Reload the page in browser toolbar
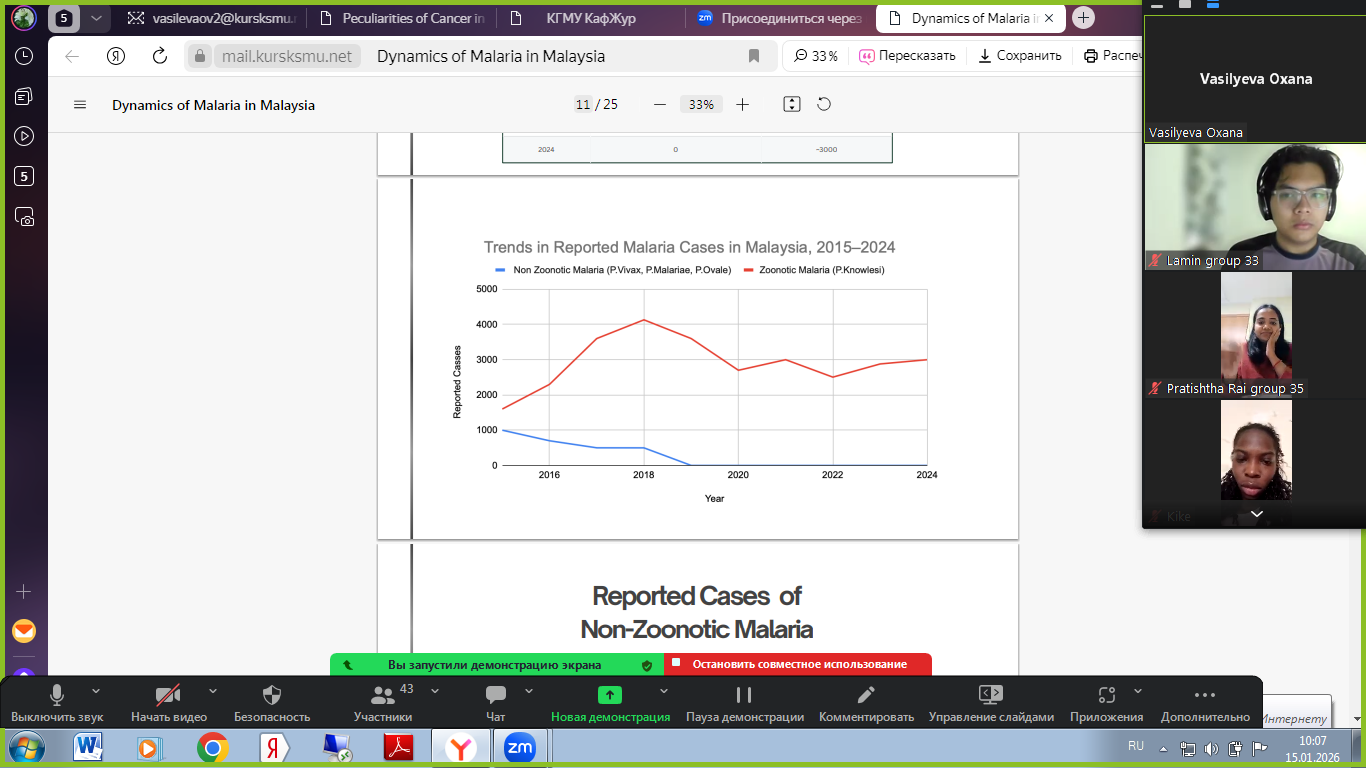The width and height of the screenshot is (1366, 768). coord(159,56)
